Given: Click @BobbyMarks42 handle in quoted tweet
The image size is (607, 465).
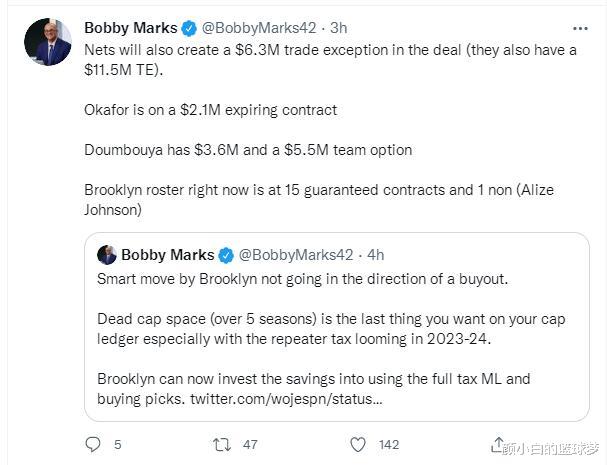Looking at the screenshot, I should point(294,255).
